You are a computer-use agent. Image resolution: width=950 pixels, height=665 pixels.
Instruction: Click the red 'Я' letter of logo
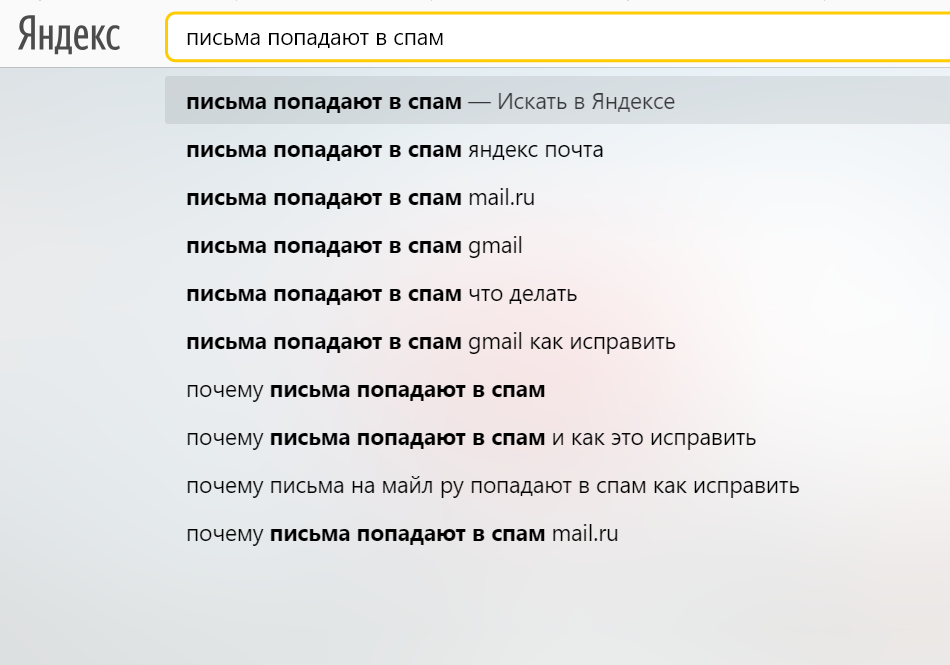click(x=29, y=36)
